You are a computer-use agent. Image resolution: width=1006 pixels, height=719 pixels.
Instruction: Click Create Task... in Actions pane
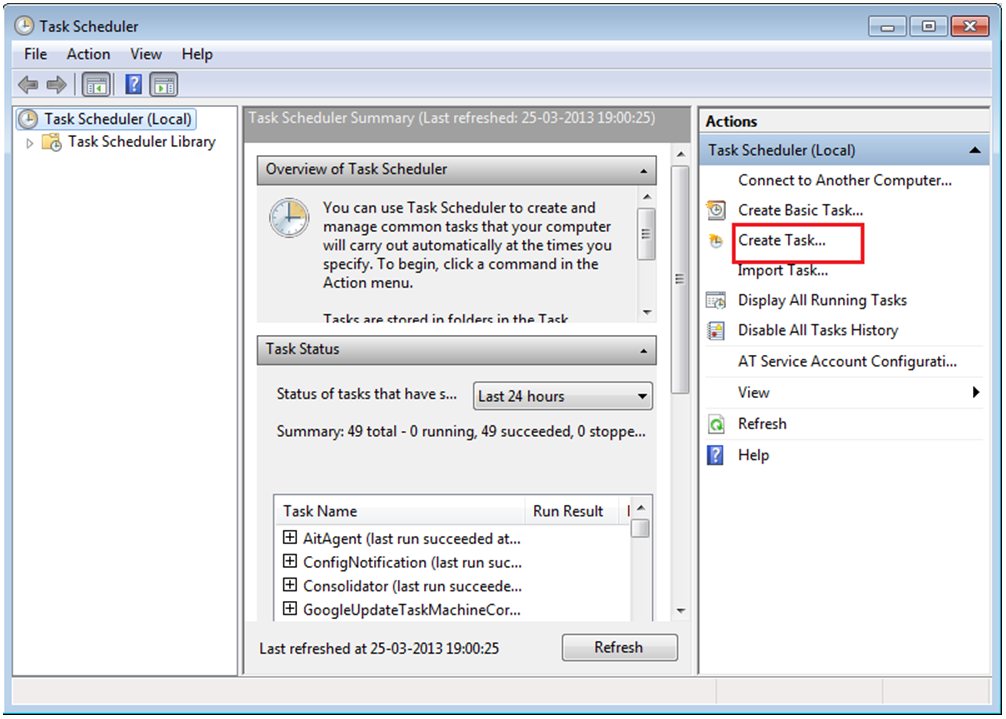[782, 240]
